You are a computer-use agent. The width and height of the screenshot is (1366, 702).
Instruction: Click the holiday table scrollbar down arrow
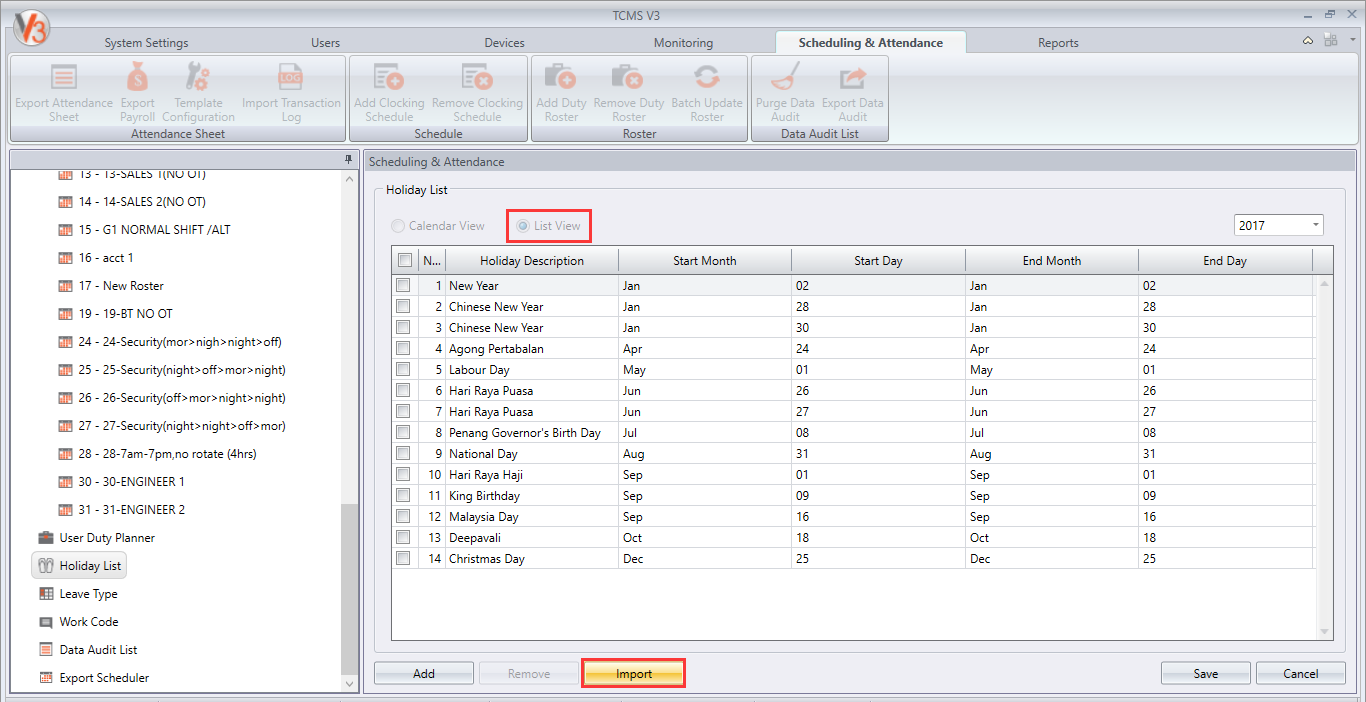click(1326, 632)
